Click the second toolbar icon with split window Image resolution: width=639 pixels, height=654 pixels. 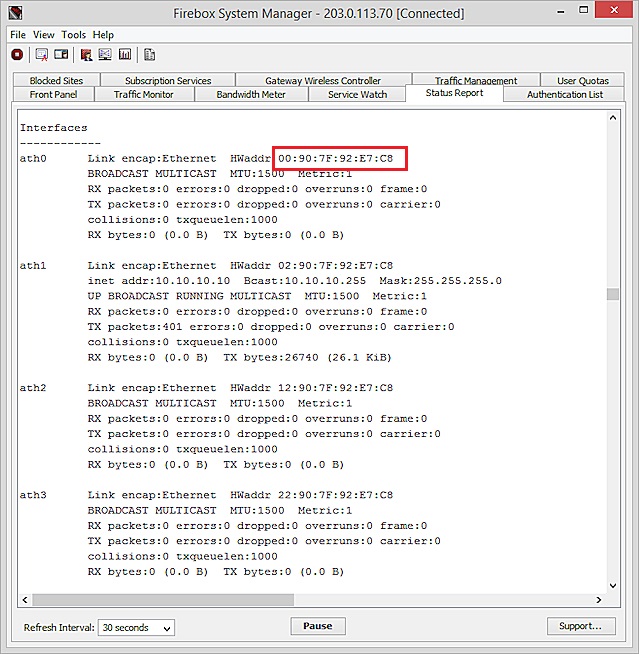pyautogui.click(x=61, y=55)
